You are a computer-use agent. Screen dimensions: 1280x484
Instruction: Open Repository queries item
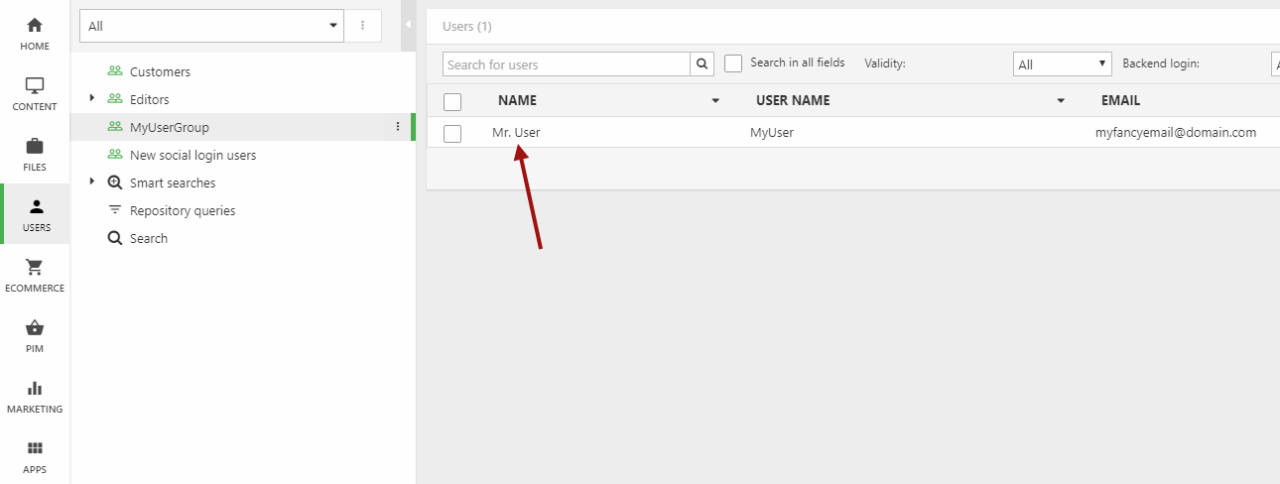(x=182, y=211)
